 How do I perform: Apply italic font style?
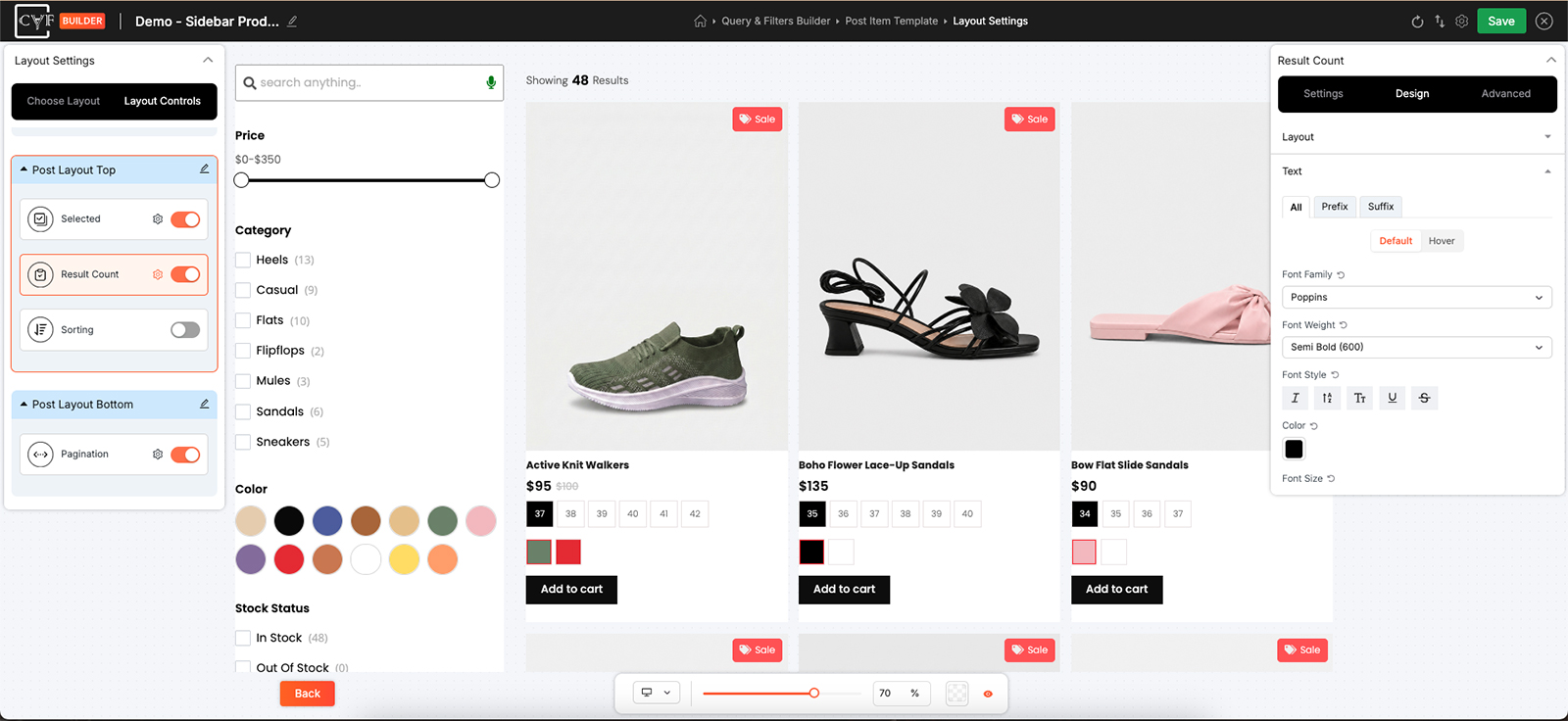point(1296,398)
